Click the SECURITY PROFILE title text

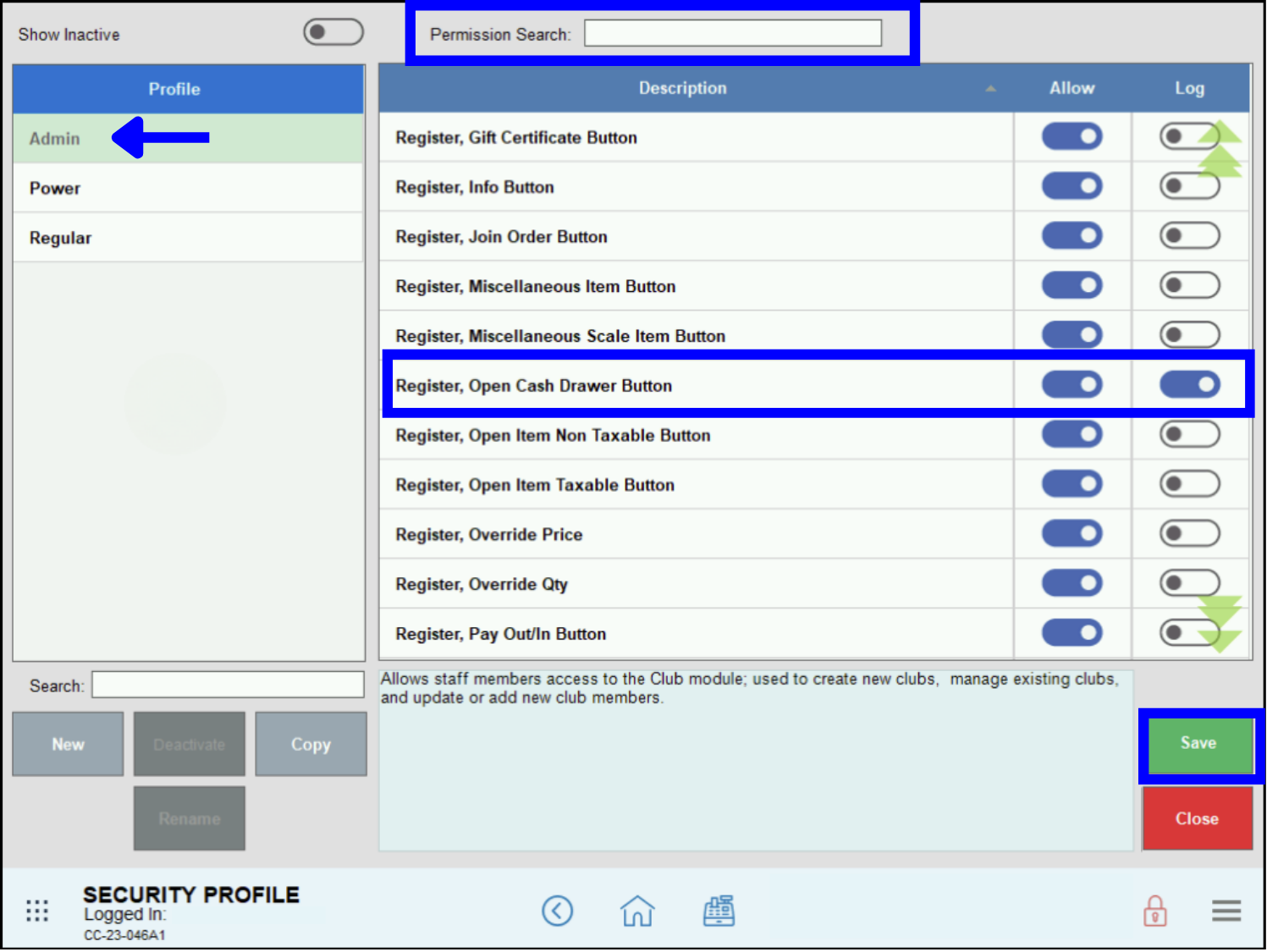(191, 894)
